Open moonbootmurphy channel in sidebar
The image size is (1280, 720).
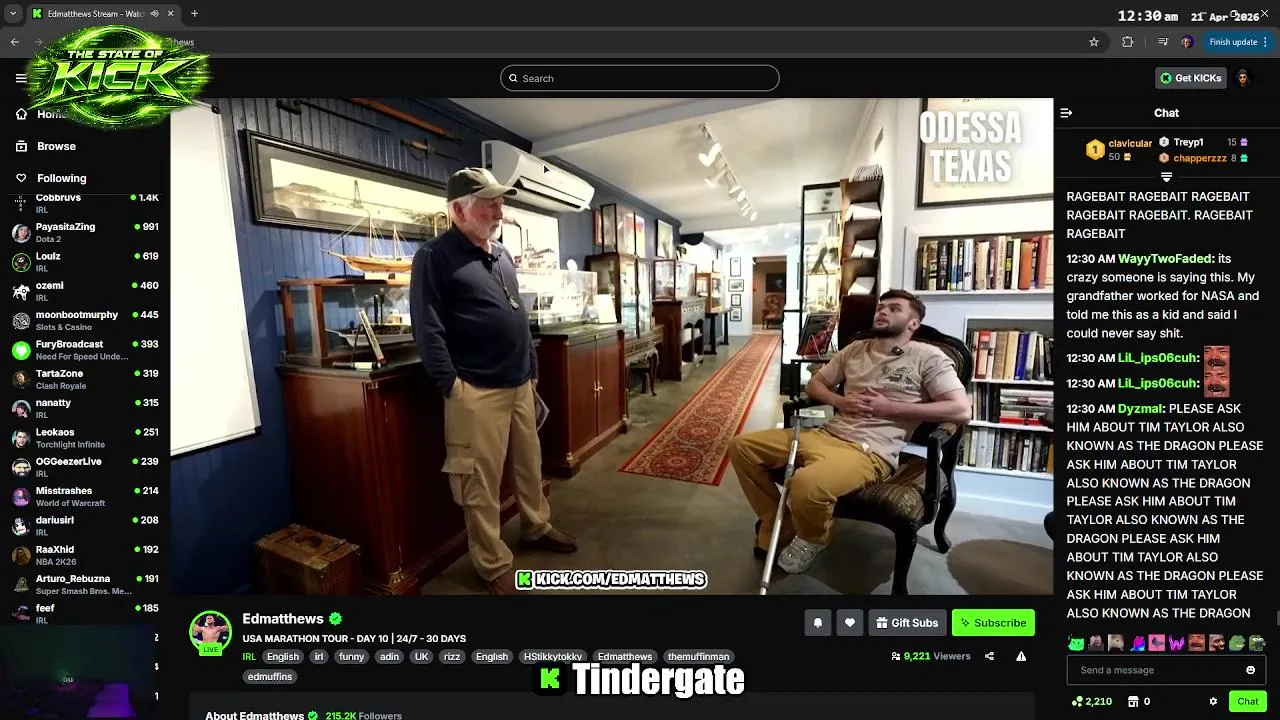click(85, 321)
